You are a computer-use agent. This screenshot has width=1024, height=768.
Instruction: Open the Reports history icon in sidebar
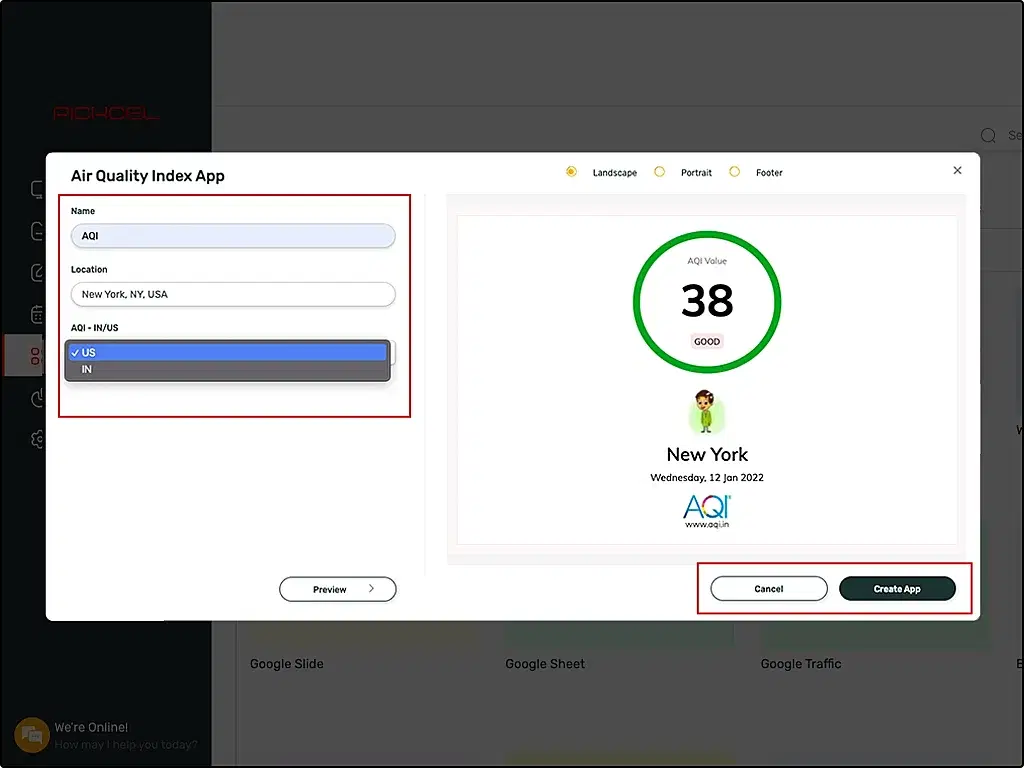coord(35,397)
